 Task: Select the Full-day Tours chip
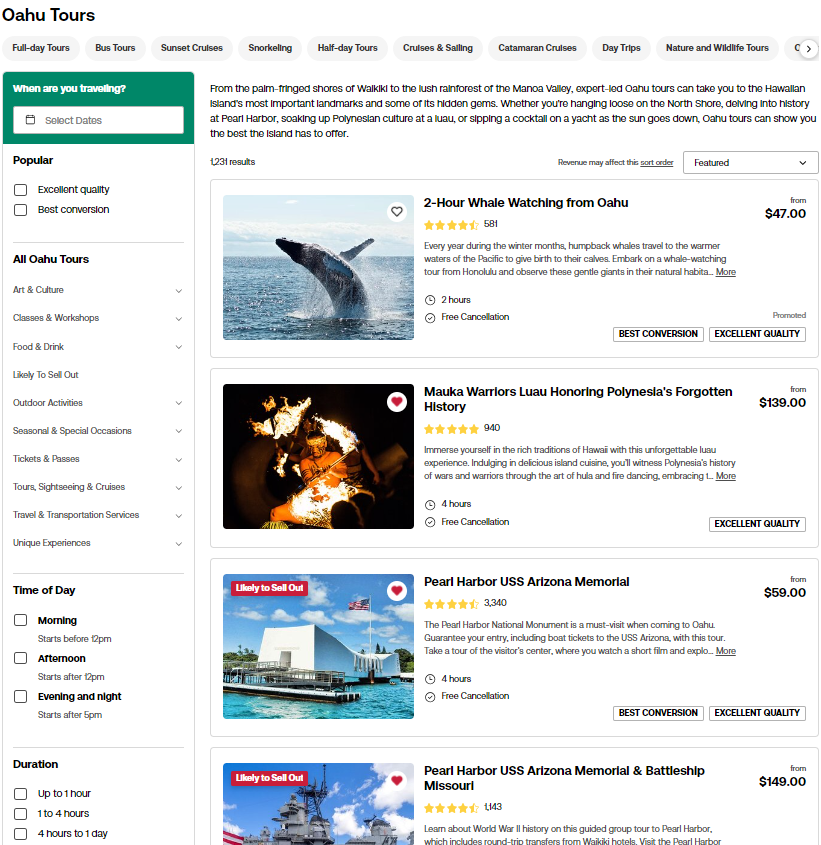[41, 48]
